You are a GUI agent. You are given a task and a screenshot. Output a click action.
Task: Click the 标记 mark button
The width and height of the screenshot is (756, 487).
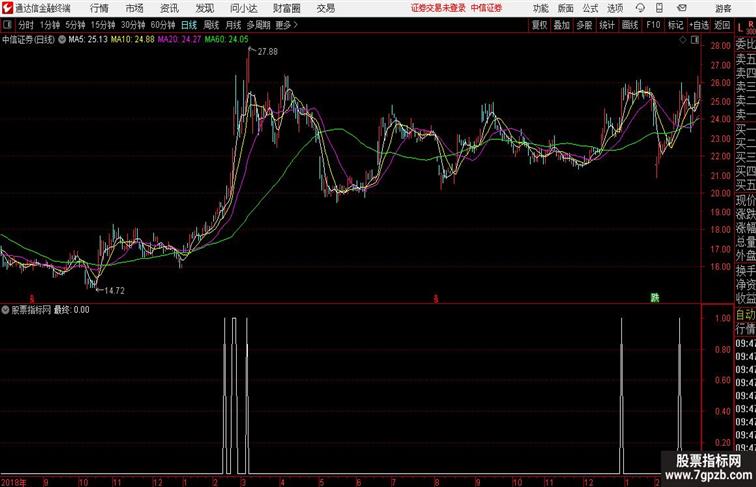[675, 25]
